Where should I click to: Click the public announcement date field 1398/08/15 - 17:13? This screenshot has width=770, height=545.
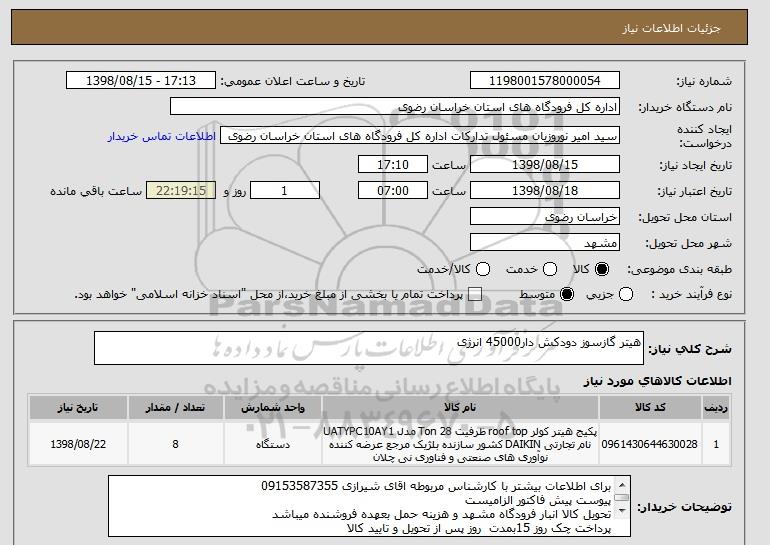[141, 81]
